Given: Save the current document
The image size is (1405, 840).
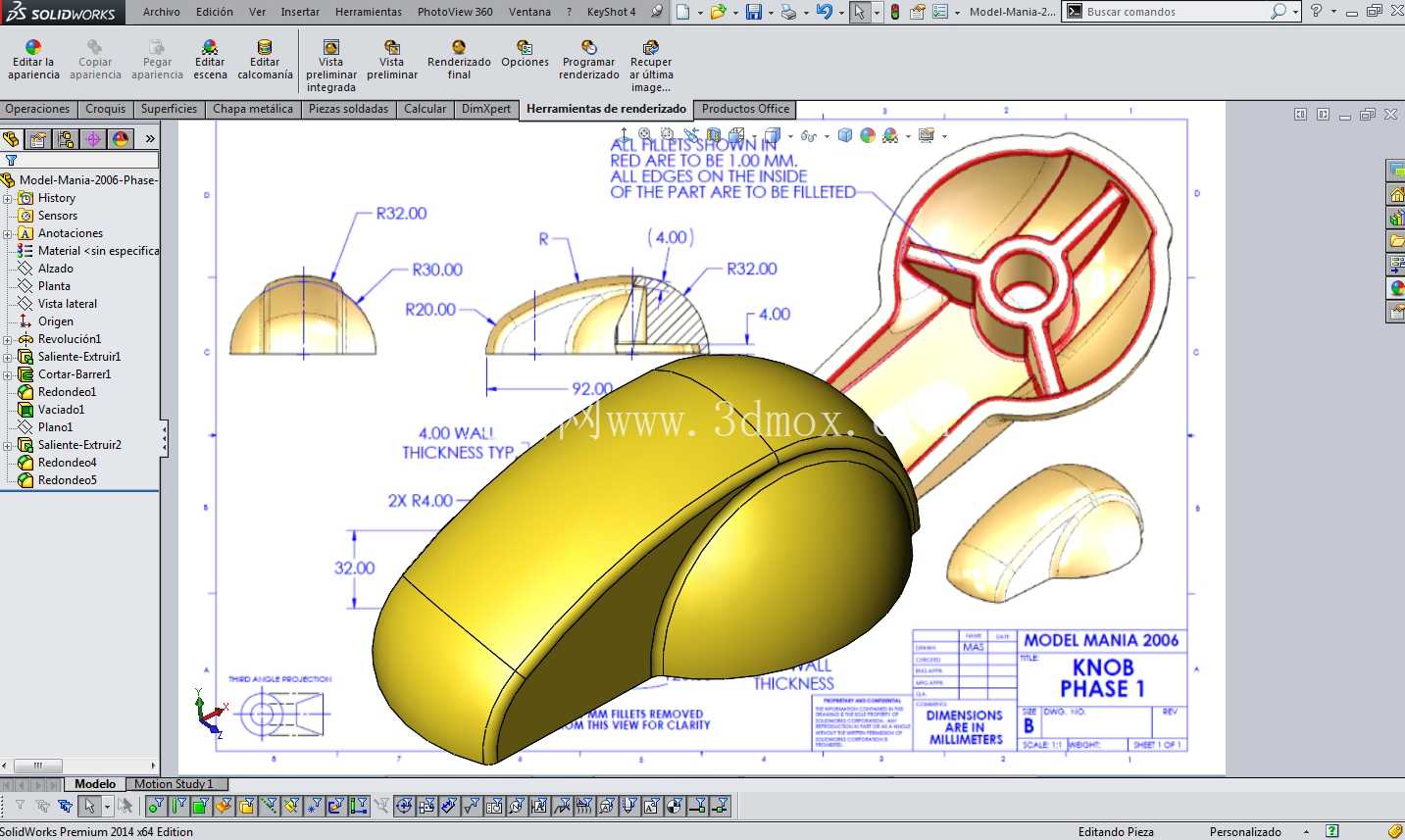Looking at the screenshot, I should point(754,12).
